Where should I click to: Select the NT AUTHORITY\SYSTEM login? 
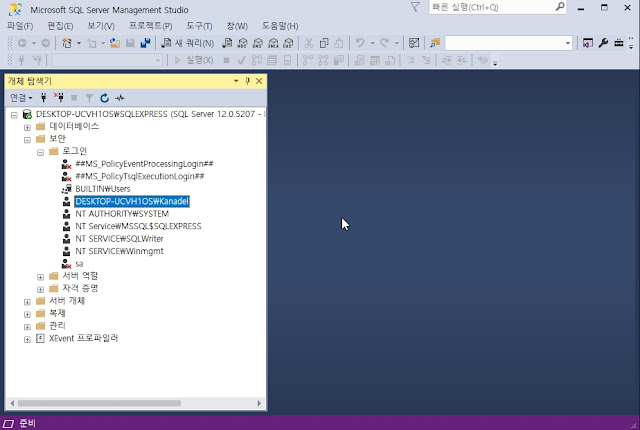click(x=122, y=214)
